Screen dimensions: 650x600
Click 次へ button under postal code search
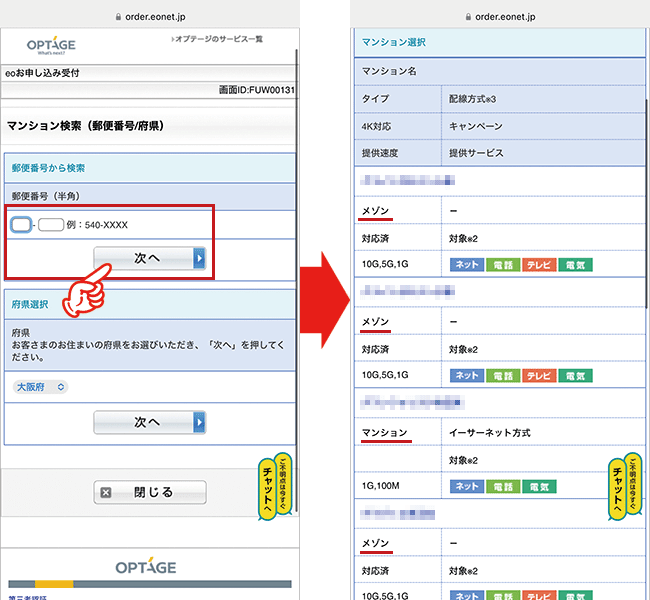[x=150, y=258]
